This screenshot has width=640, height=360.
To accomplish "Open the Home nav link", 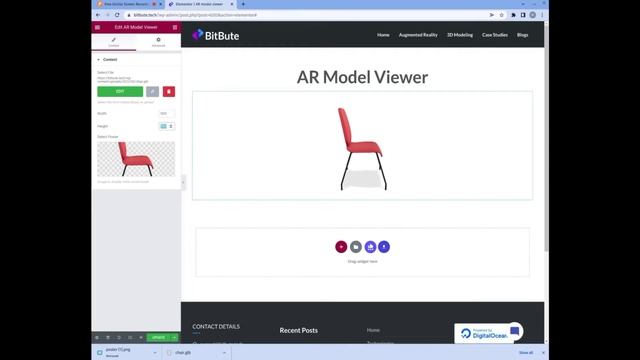I will [x=383, y=35].
